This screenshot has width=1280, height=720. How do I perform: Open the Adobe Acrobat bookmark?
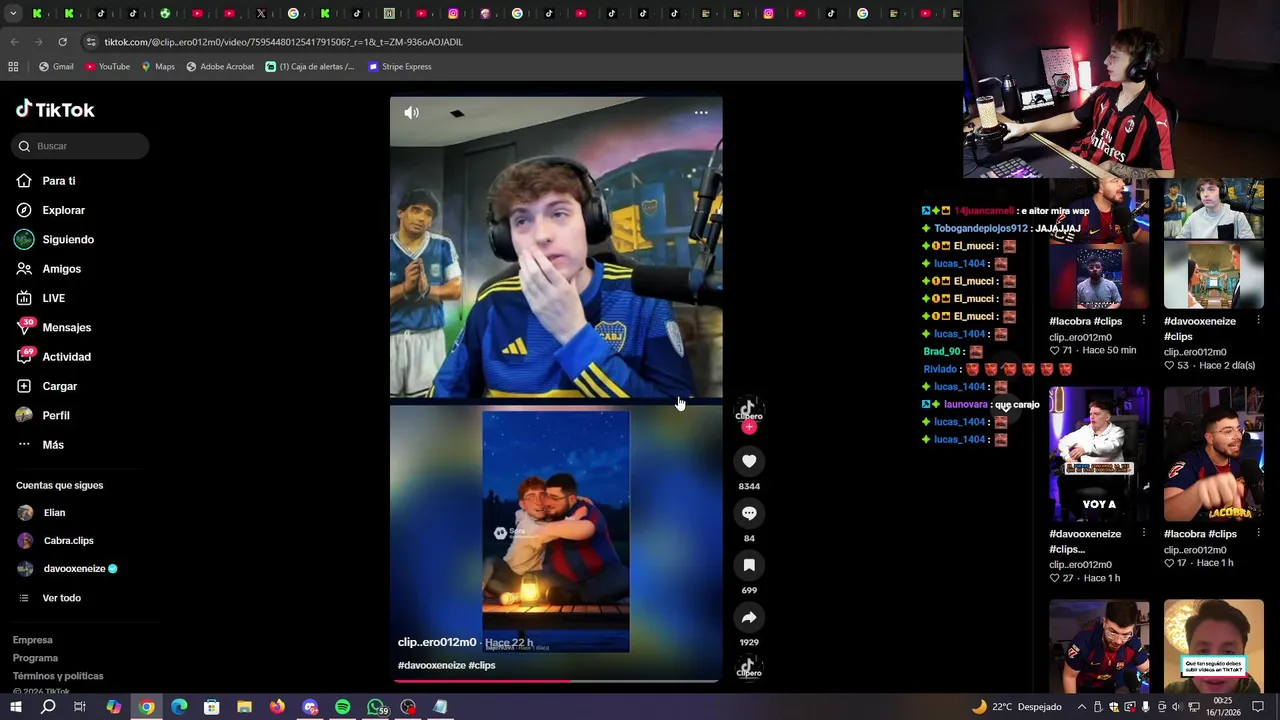(x=220, y=67)
